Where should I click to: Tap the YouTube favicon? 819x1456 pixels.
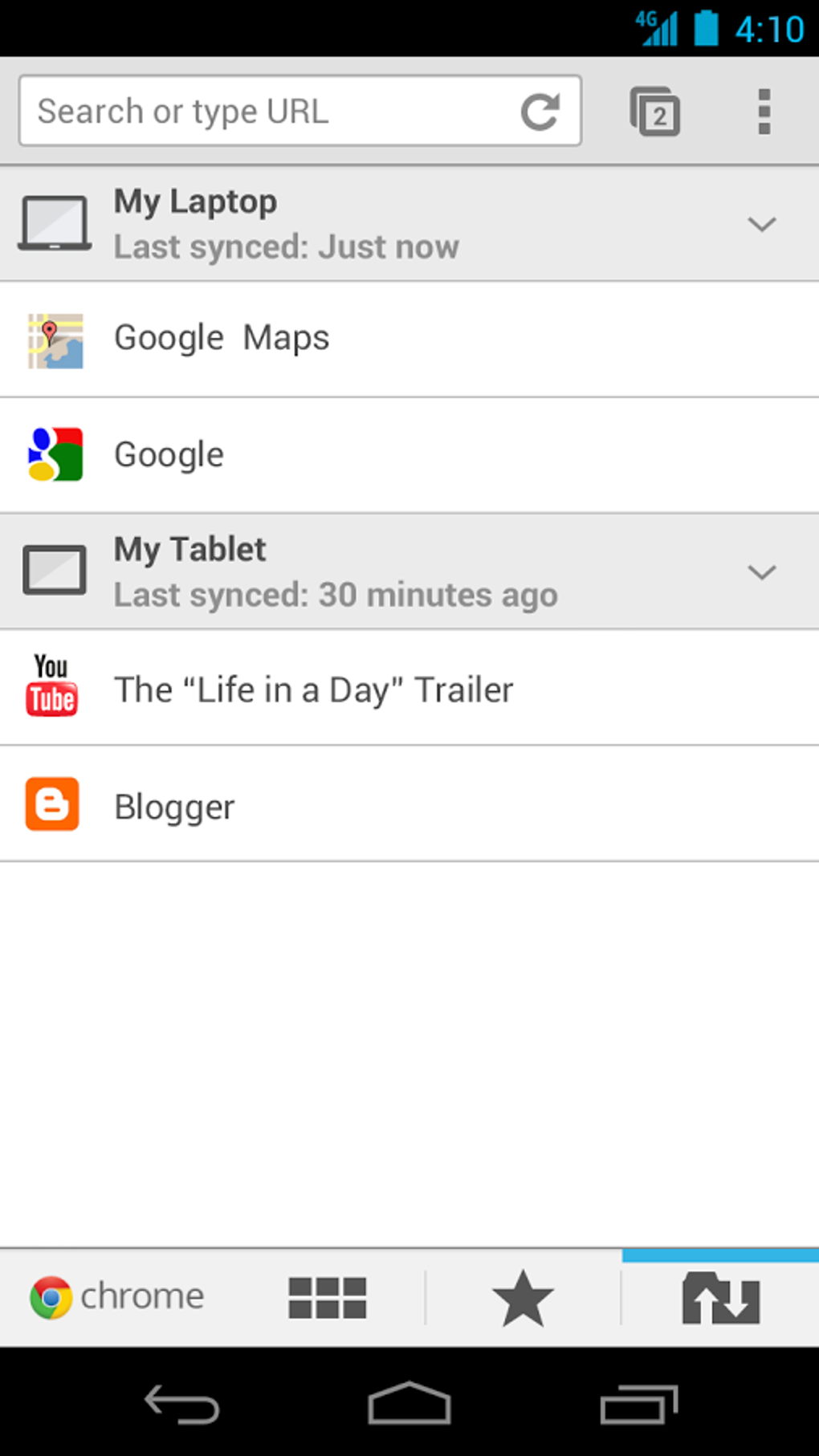(52, 686)
